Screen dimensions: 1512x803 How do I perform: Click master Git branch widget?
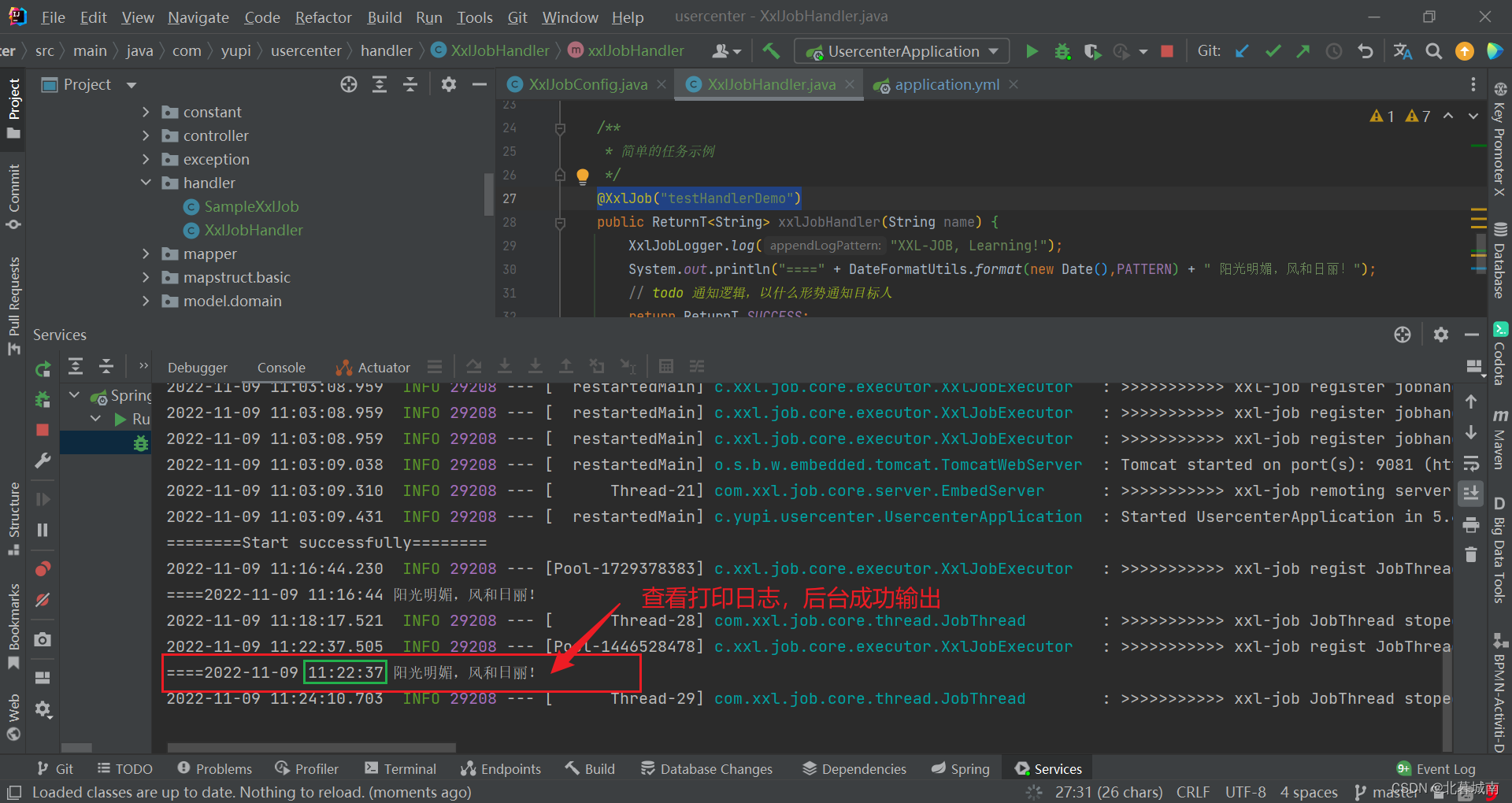tap(1386, 792)
